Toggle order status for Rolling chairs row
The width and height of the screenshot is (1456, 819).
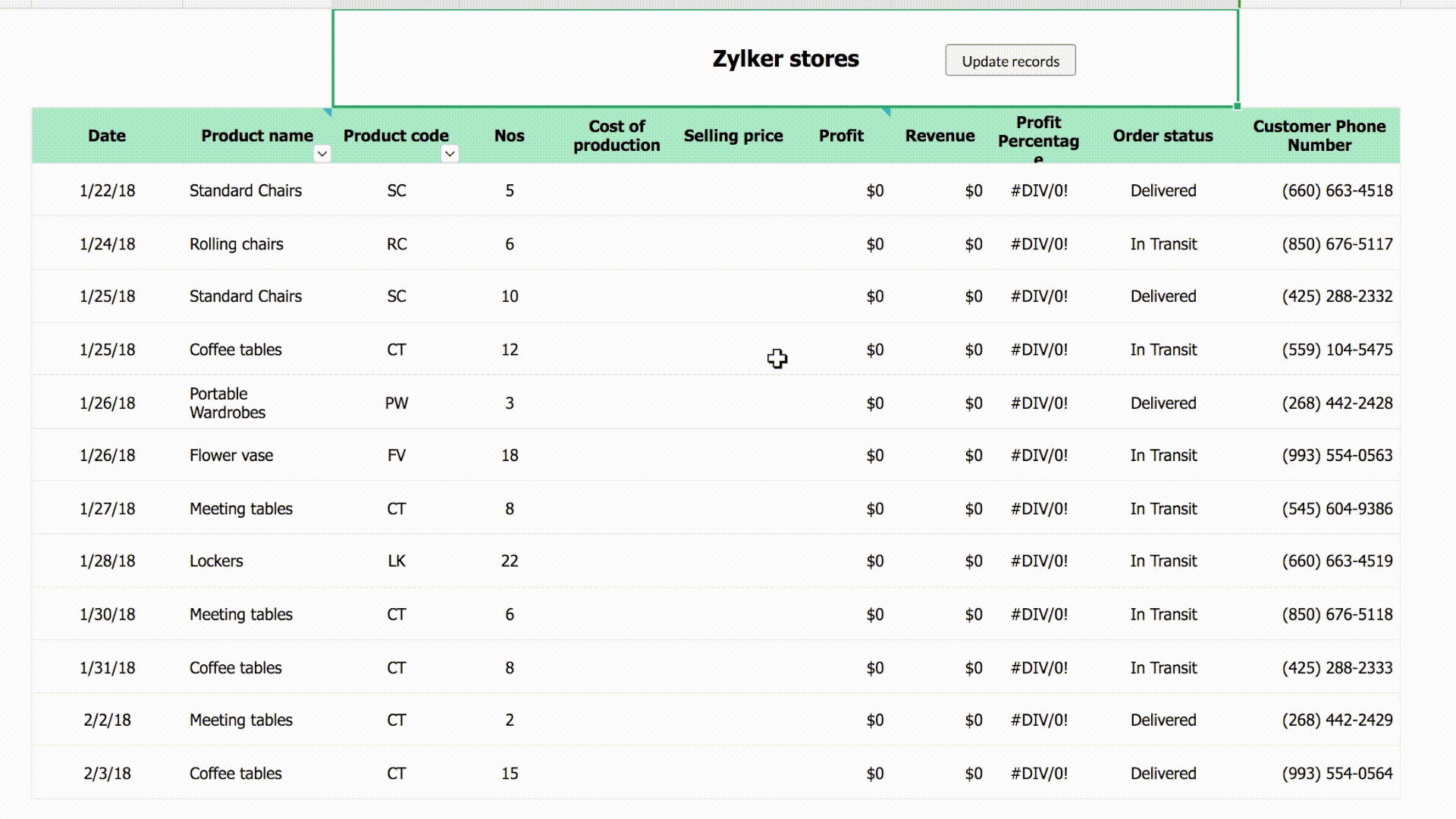click(x=1163, y=244)
